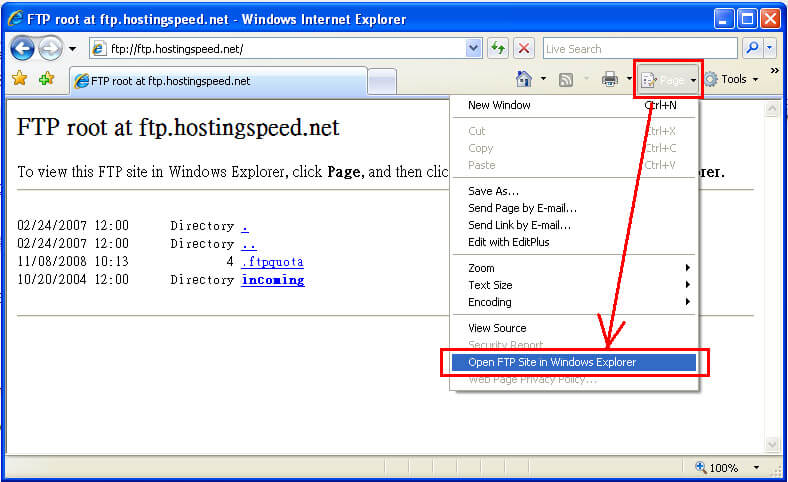Click the Refresh page icon

click(498, 48)
